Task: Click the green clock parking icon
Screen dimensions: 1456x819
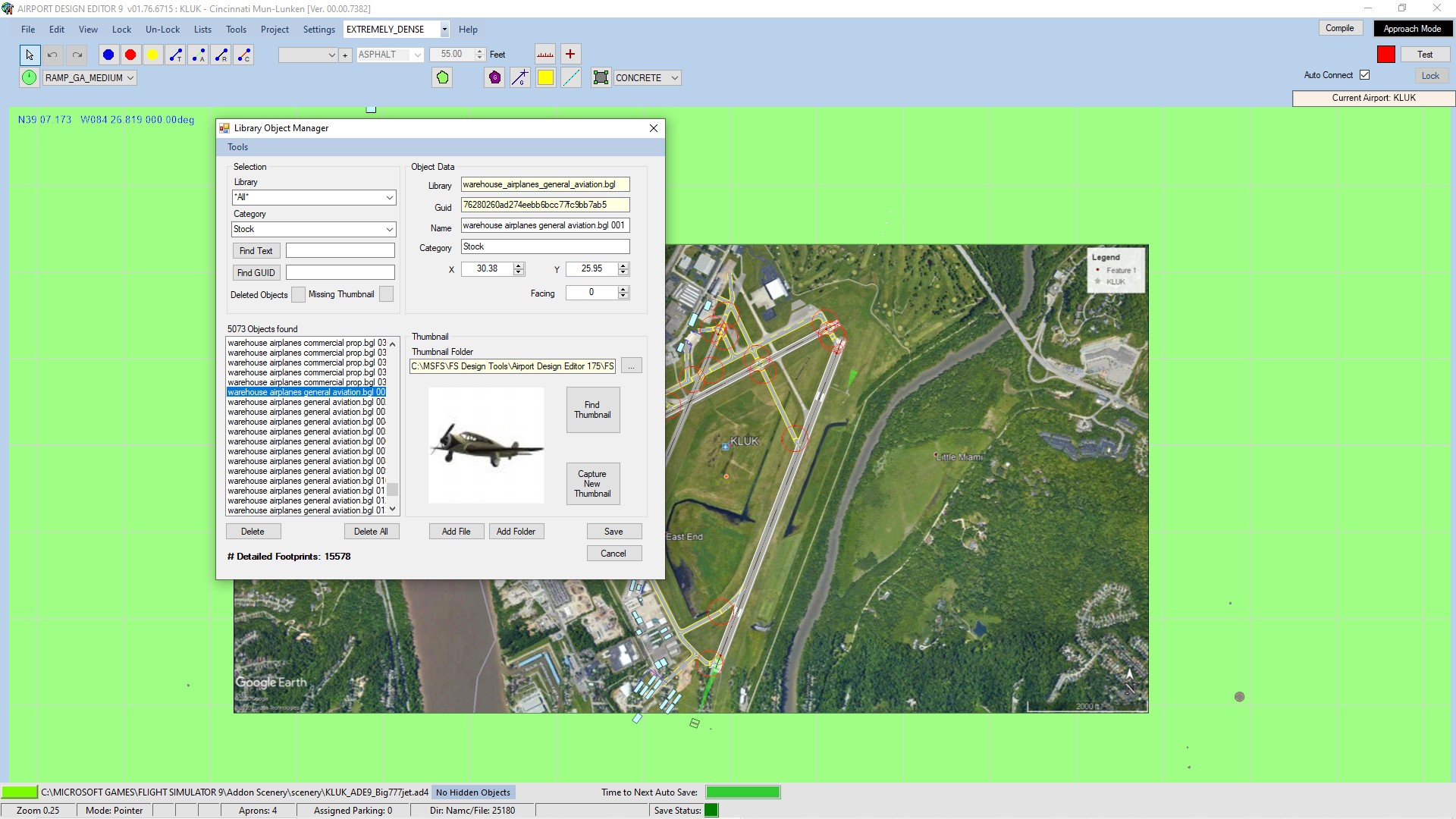Action: click(29, 77)
